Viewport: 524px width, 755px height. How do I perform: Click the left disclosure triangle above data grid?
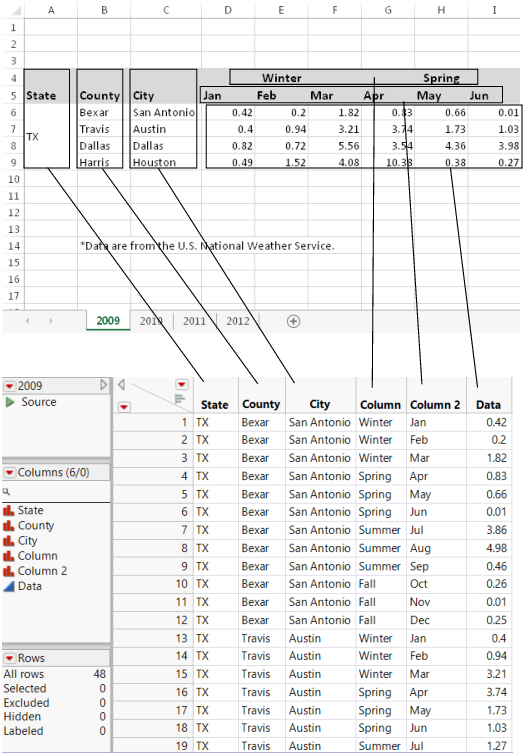pyautogui.click(x=121, y=385)
